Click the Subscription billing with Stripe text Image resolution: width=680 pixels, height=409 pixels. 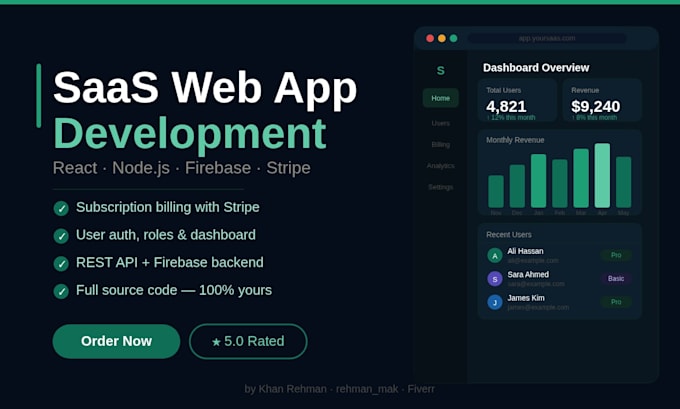168,207
